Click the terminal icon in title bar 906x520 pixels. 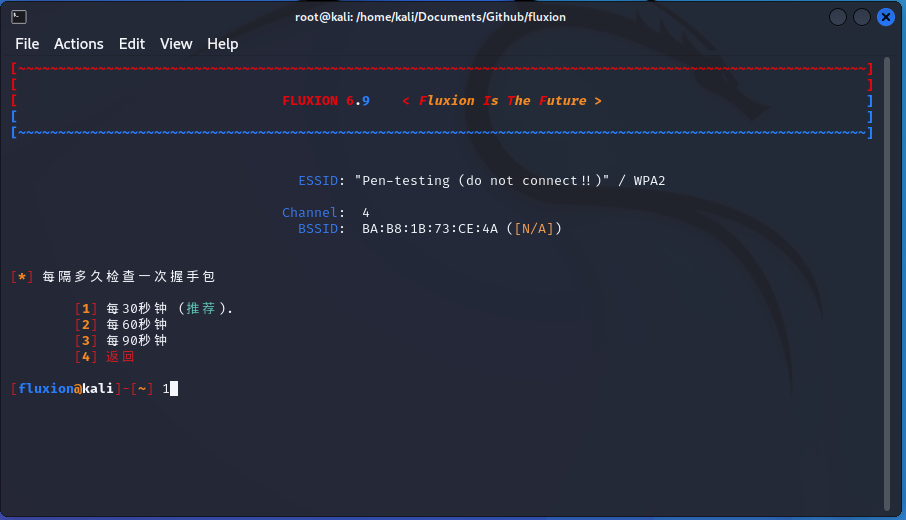point(19,17)
